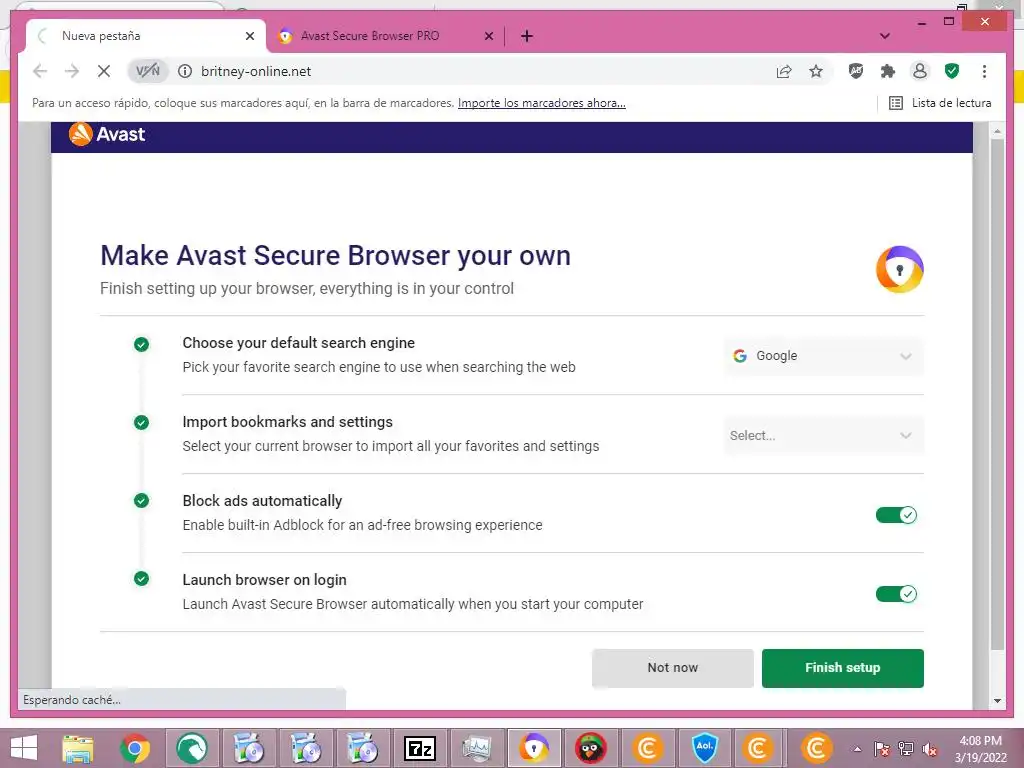
Task: Open the AOL Shield taskbar icon
Action: pyautogui.click(x=705, y=748)
